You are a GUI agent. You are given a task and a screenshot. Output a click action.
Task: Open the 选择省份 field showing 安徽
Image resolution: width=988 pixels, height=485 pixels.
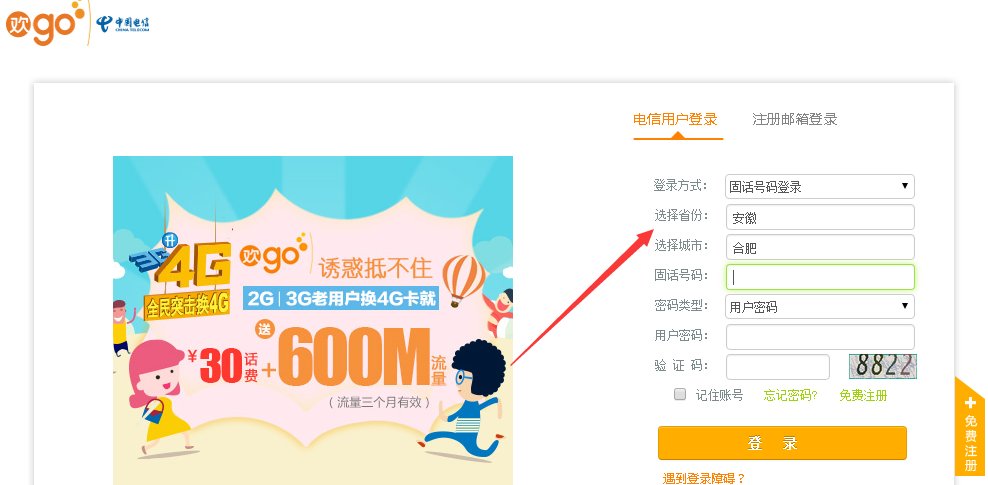820,217
